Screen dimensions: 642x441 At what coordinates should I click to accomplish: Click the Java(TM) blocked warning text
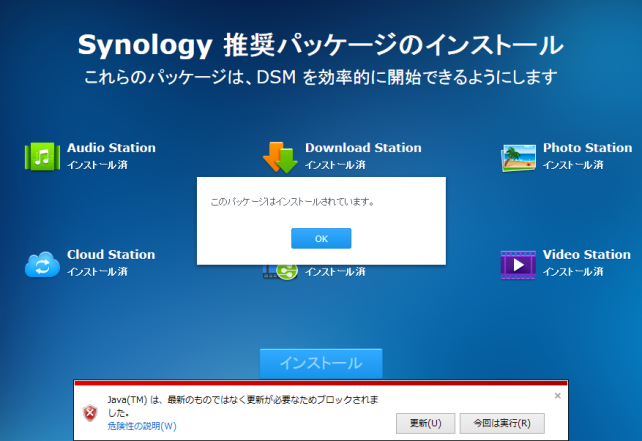pyautogui.click(x=243, y=406)
